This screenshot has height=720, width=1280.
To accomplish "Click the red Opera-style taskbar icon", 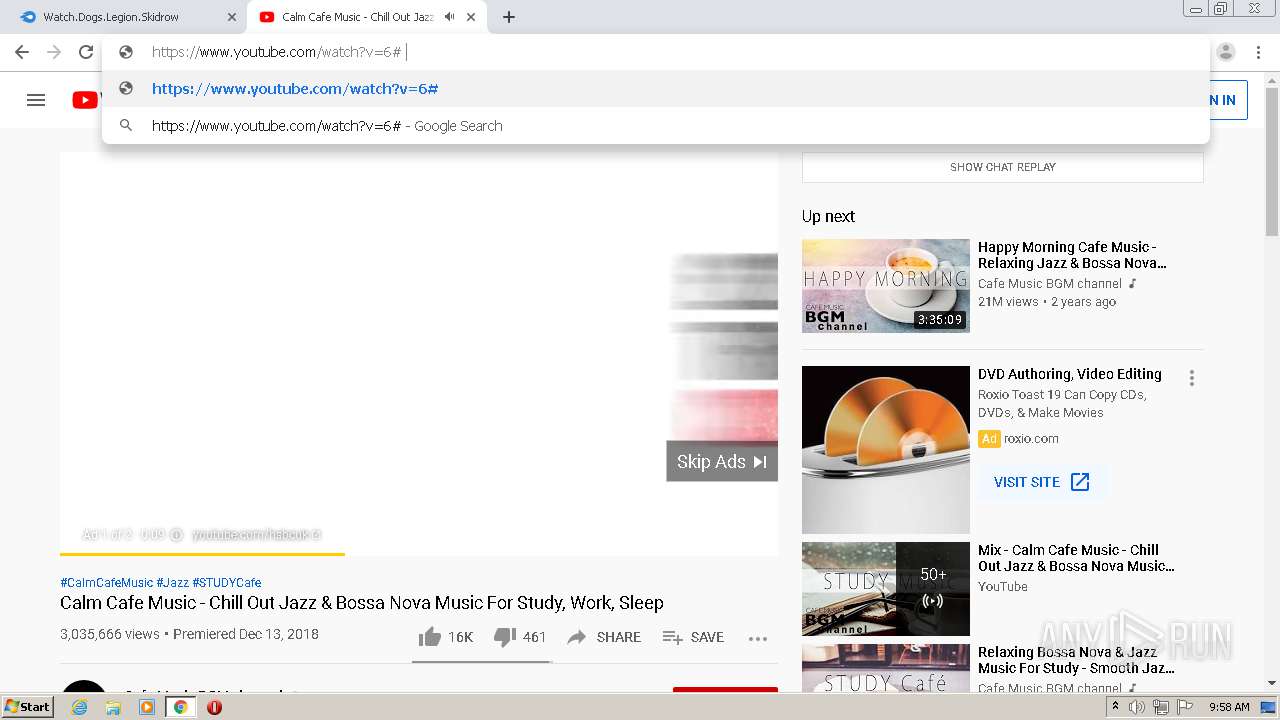I will point(214,707).
